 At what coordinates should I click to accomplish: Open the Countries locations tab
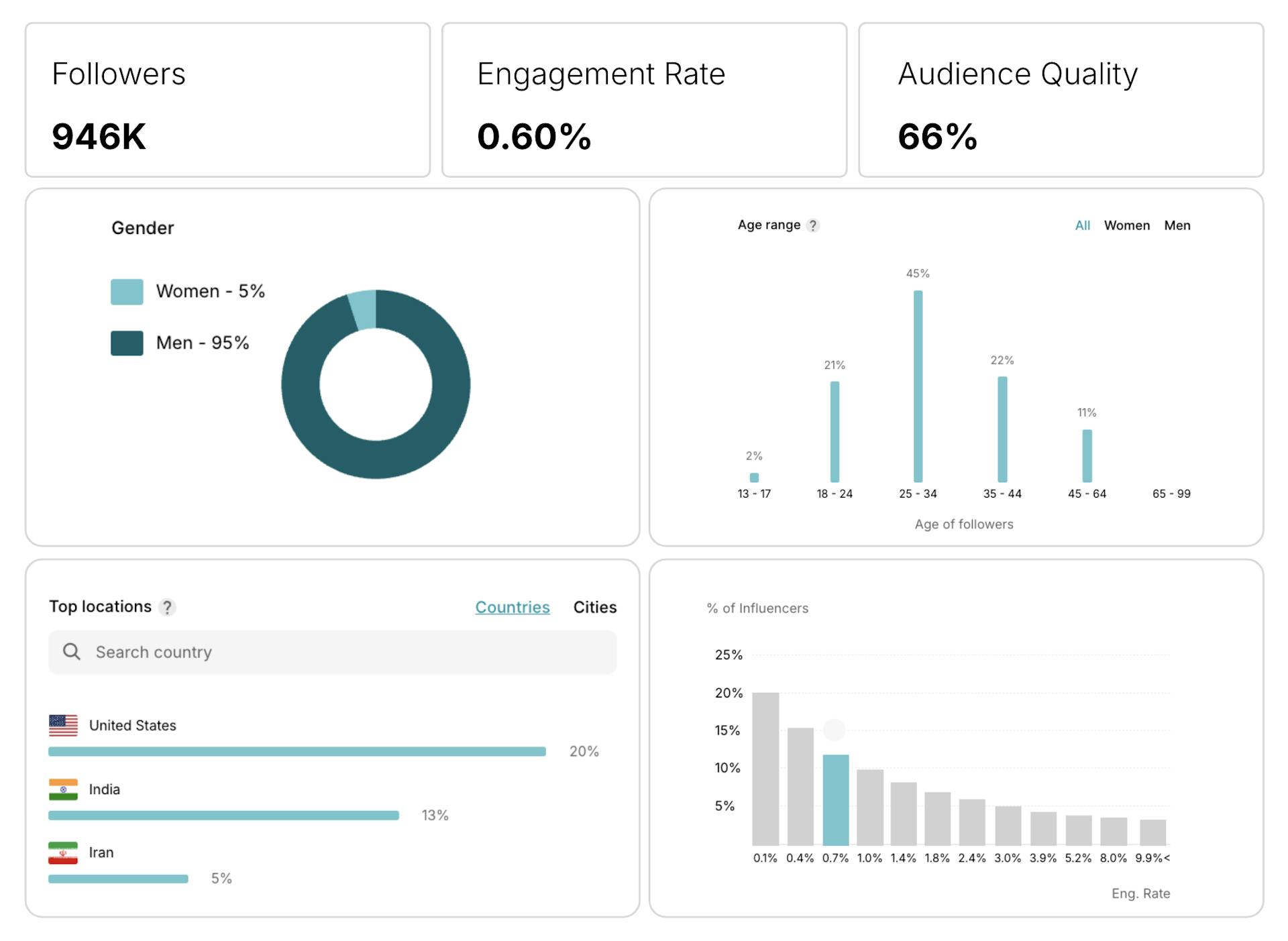512,607
